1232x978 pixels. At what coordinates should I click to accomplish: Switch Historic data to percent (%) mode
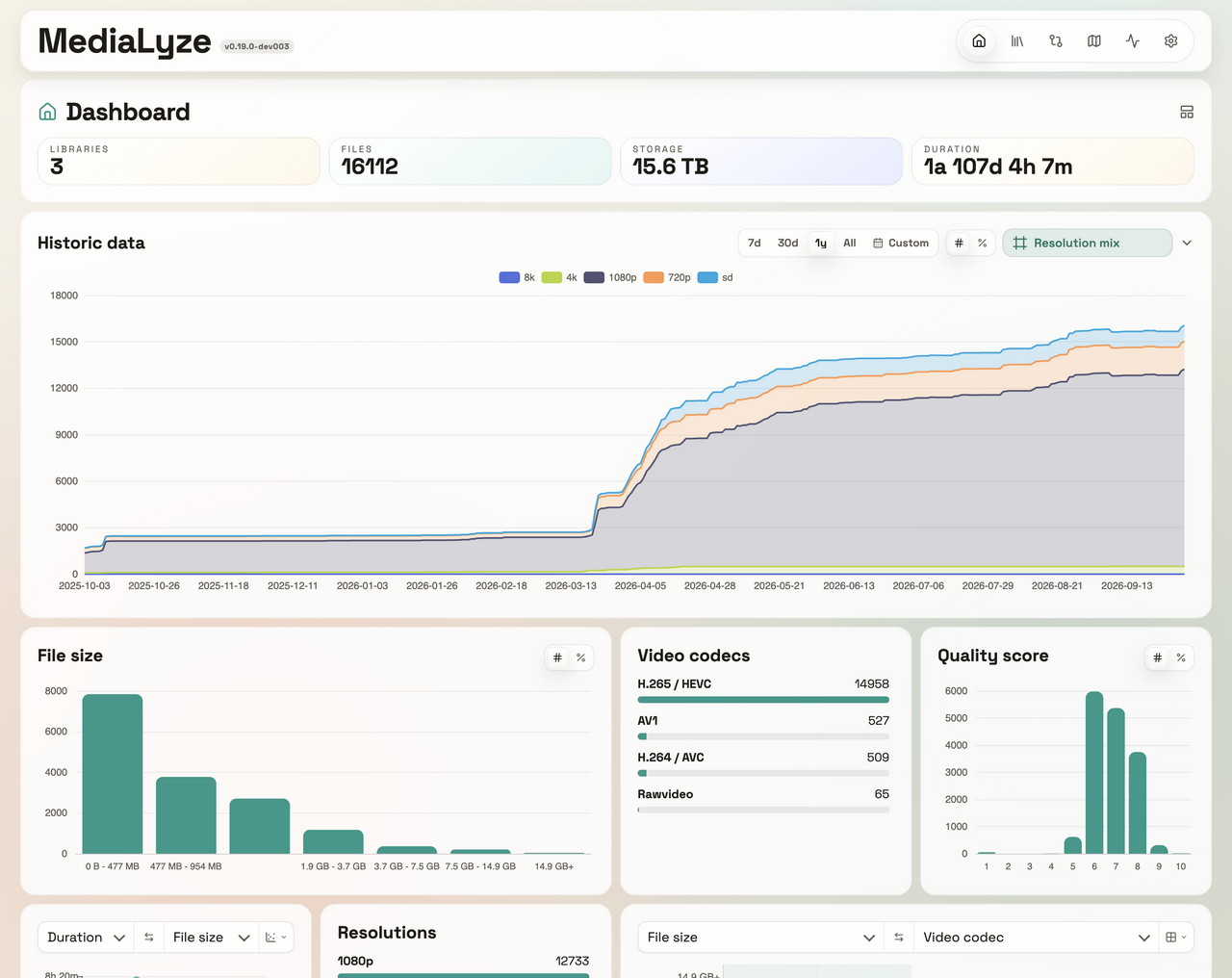point(983,243)
